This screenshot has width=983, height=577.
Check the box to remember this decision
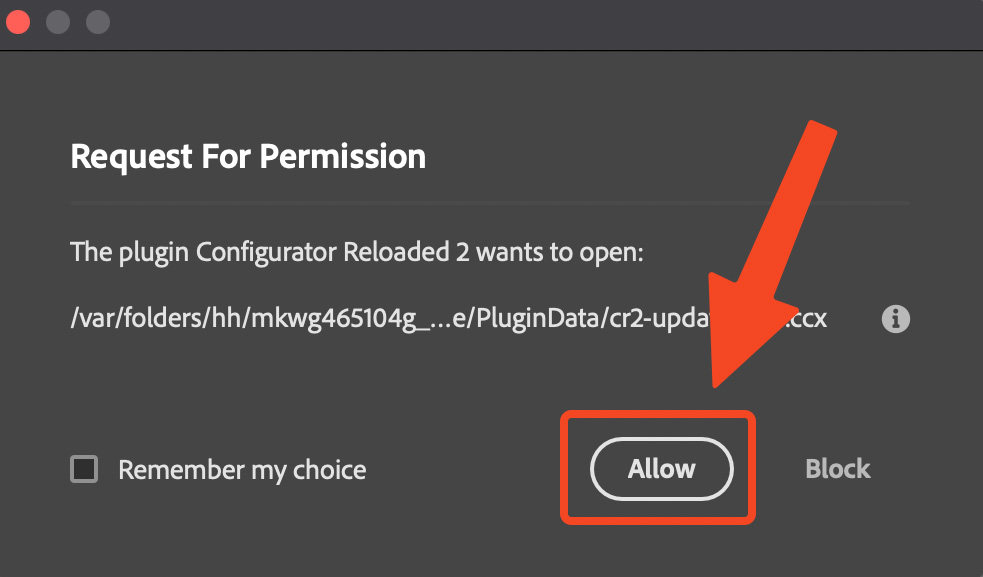tap(84, 469)
